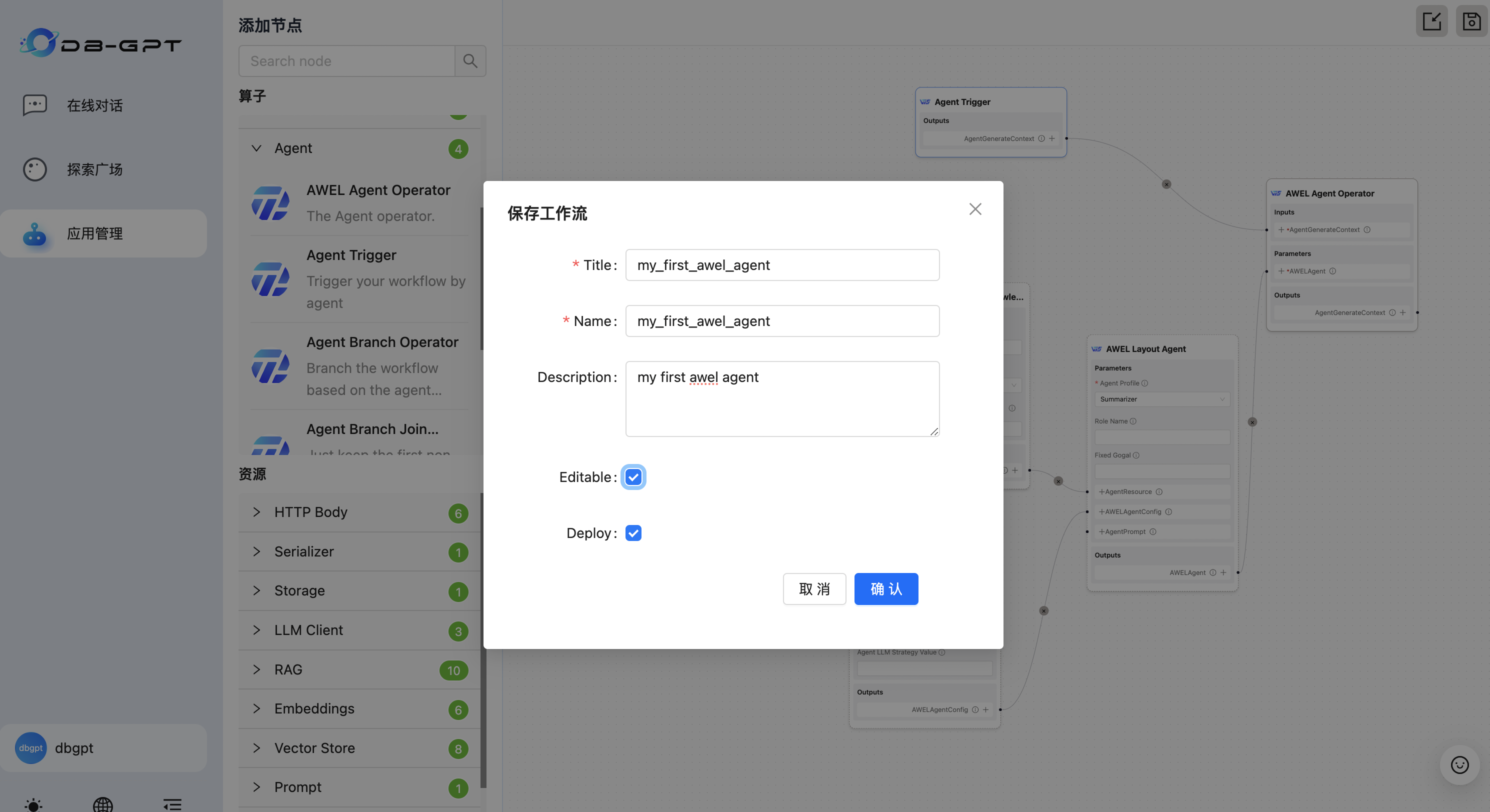This screenshot has width=1490, height=812.
Task: Open the Summarizer Agent Profile dropdown
Action: 1161,399
